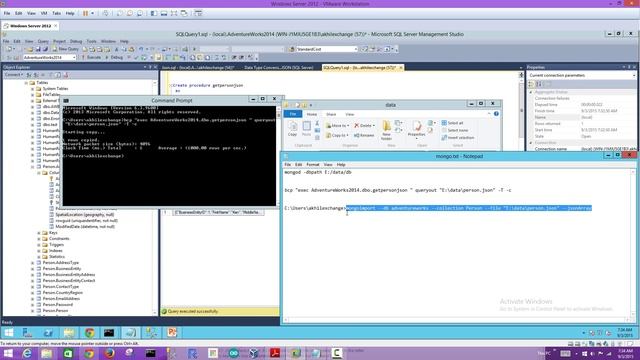Expand Person.AddressType table node
Screen dimensions: 640x360
(x=33, y=263)
